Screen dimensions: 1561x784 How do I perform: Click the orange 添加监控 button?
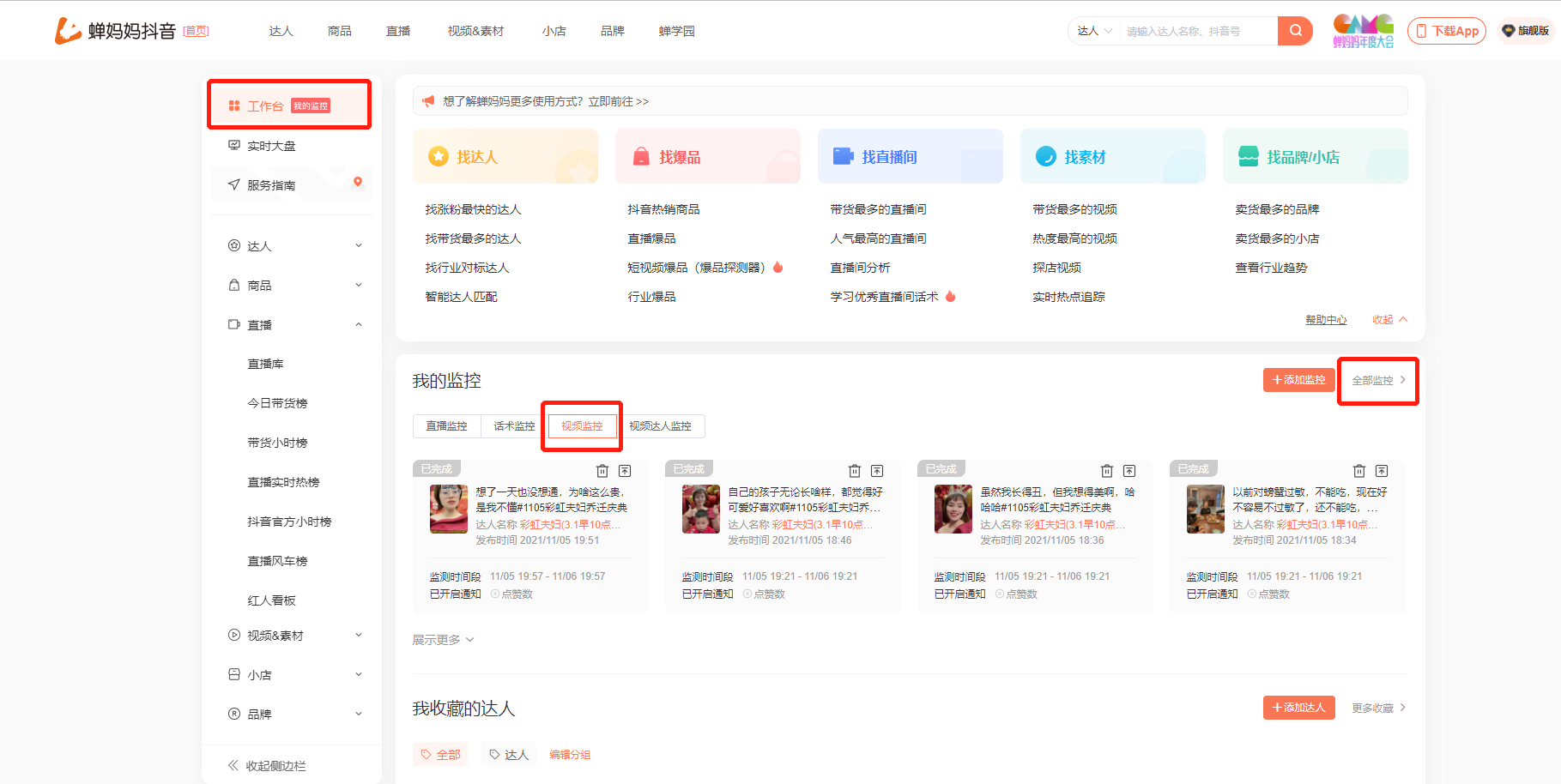click(1298, 380)
